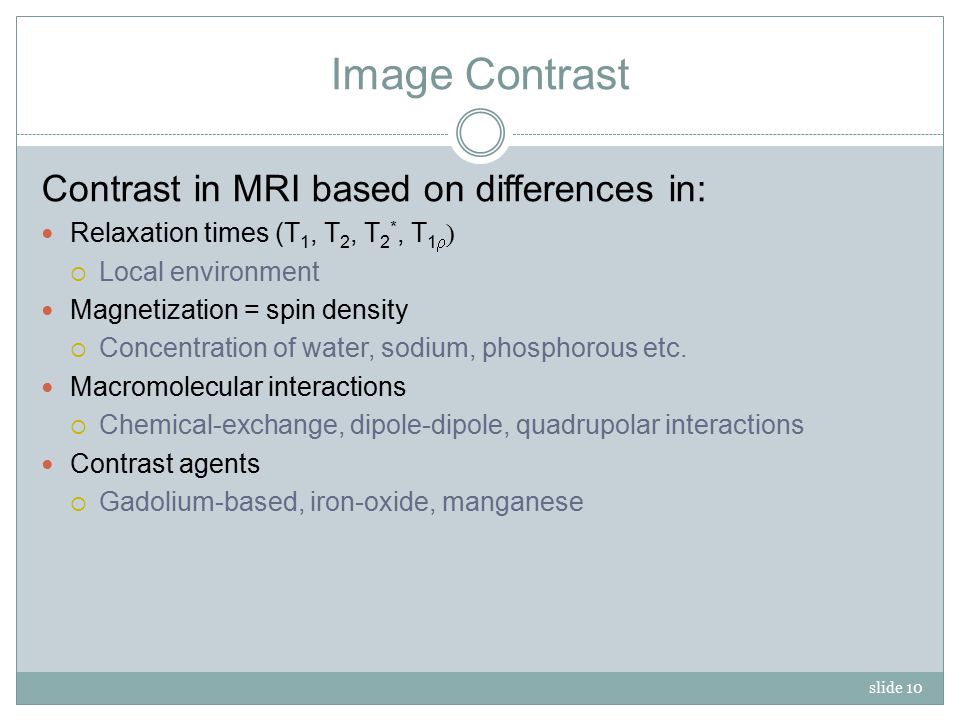Image resolution: width=960 pixels, height=720 pixels.
Task: Select the Chemical-exchange, dipole-dipole line
Action: [x=451, y=426]
